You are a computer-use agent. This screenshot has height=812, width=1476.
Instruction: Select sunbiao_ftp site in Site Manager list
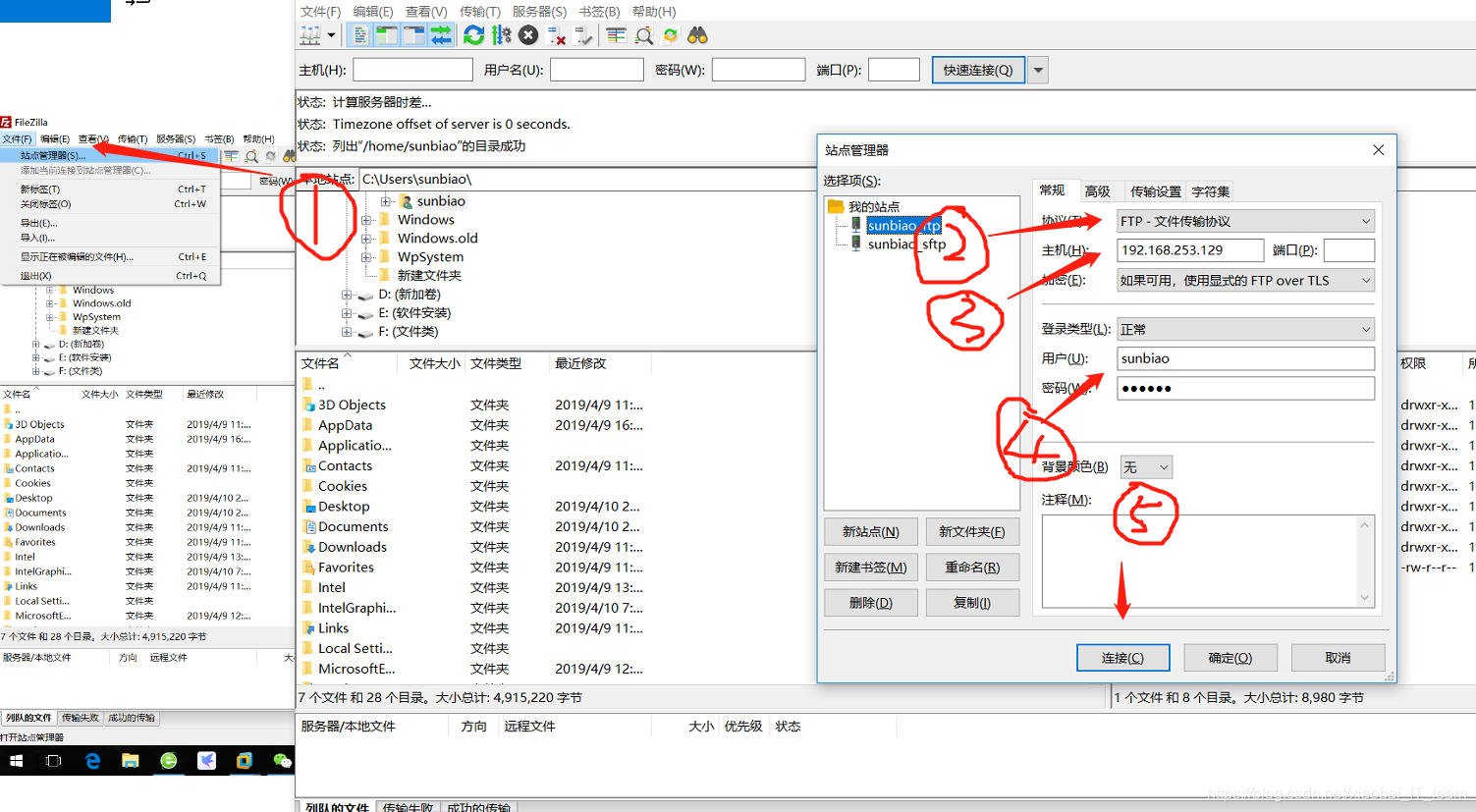pyautogui.click(x=903, y=225)
